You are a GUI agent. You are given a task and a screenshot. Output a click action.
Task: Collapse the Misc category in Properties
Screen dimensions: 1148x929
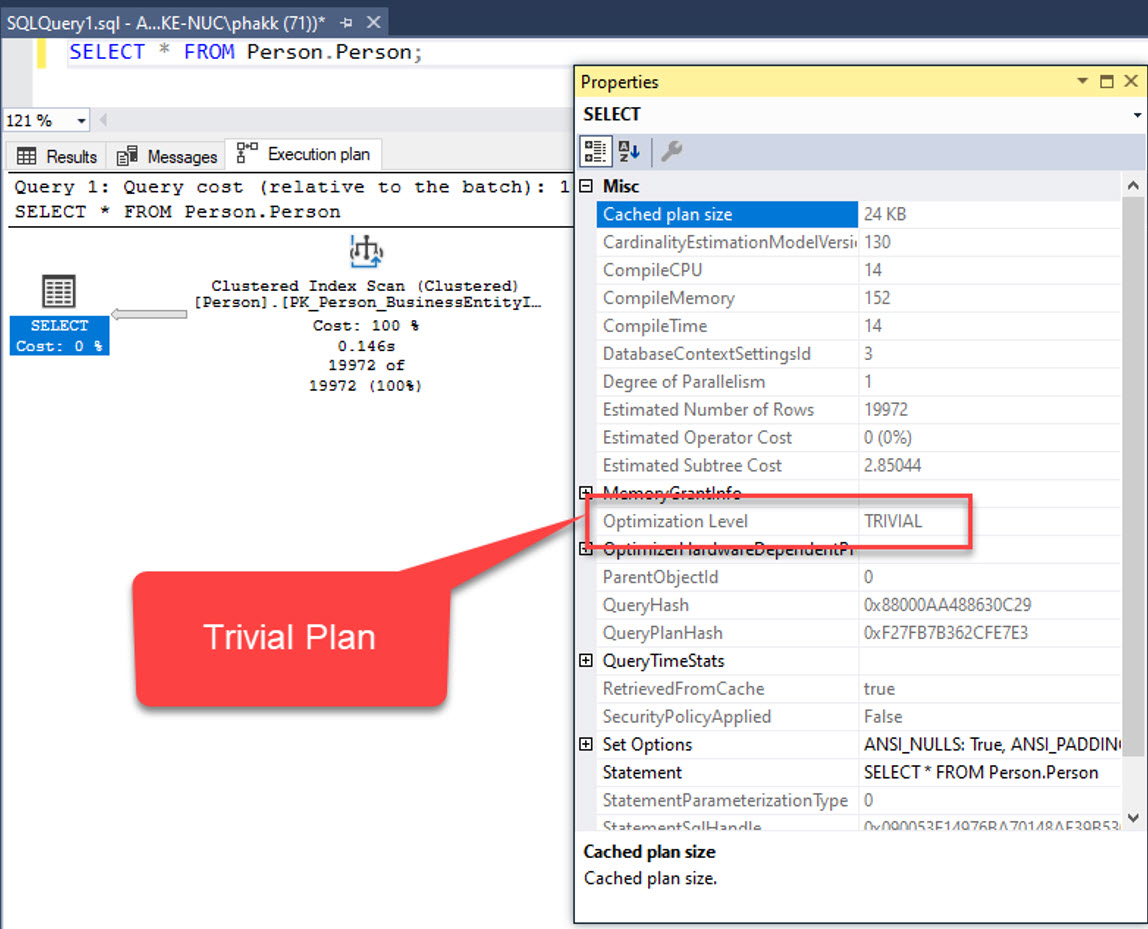tap(585, 186)
